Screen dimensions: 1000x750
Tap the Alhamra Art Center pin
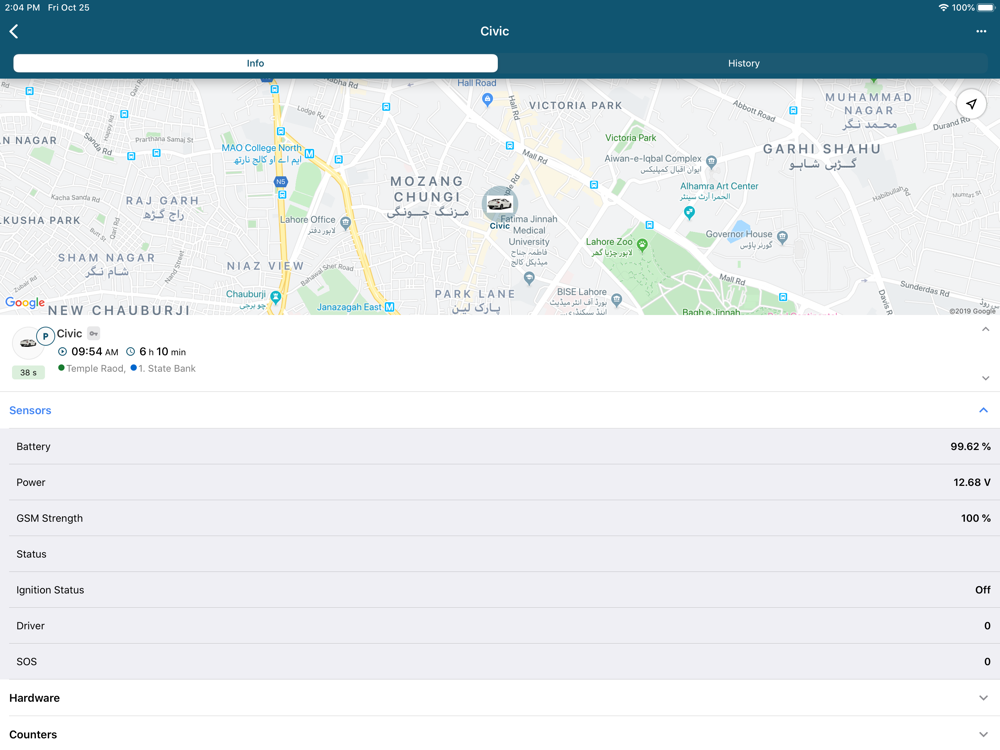pyautogui.click(x=689, y=212)
